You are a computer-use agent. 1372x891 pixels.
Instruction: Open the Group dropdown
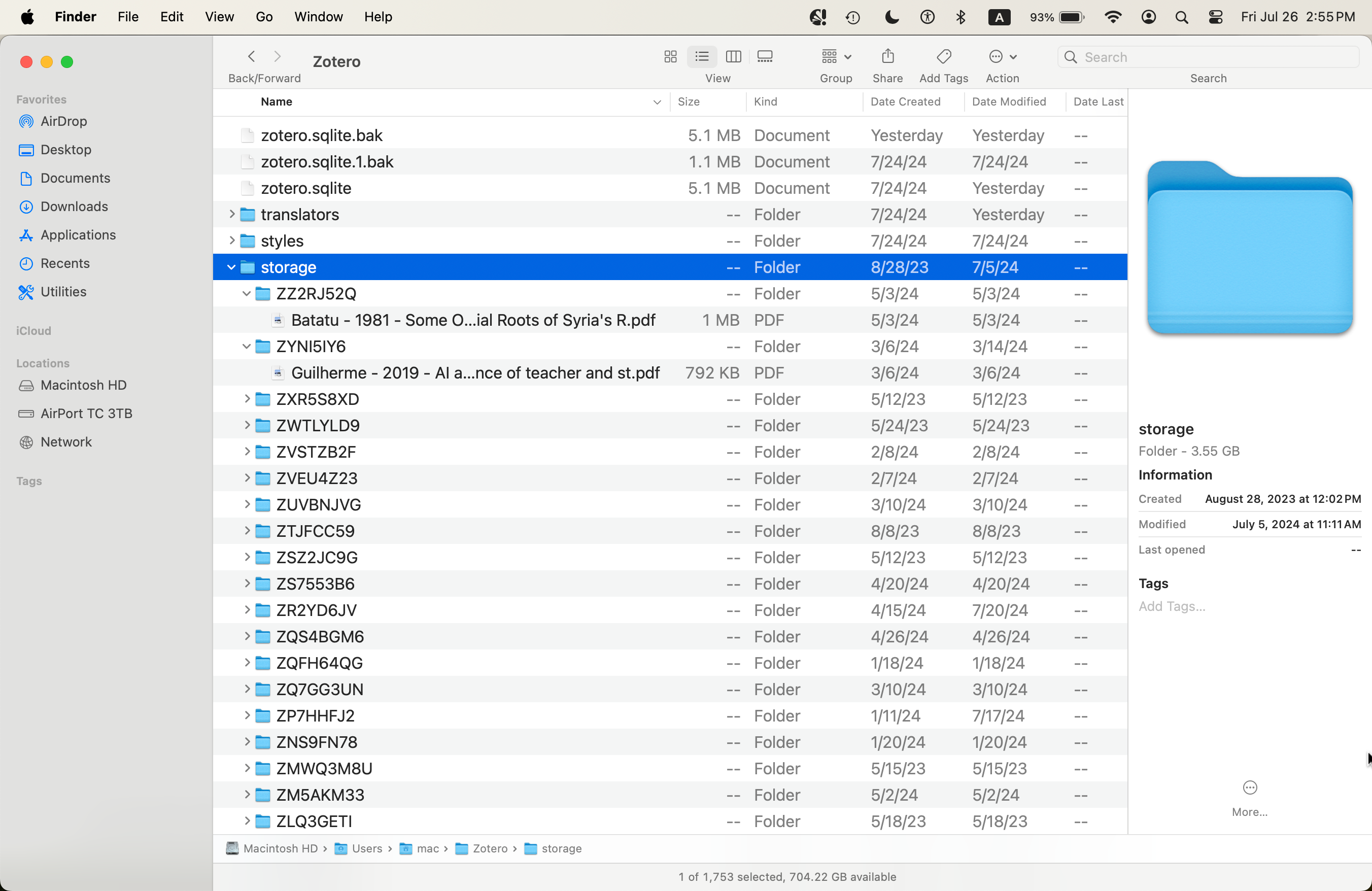coord(835,56)
